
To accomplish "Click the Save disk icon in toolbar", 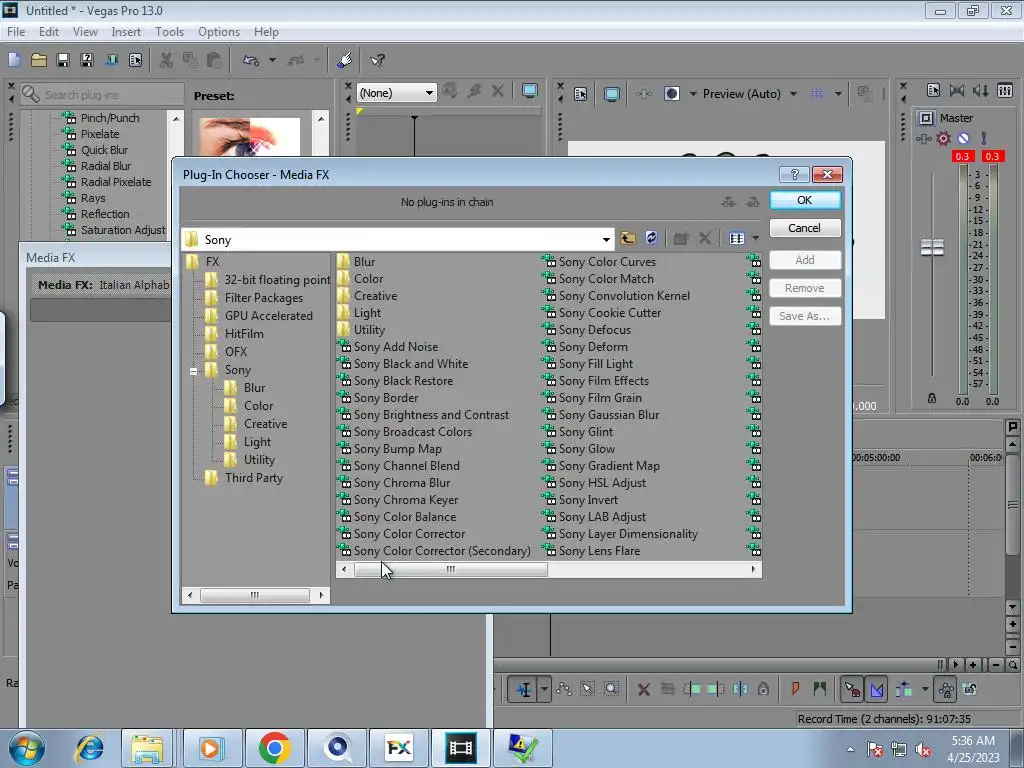I will click(63, 60).
